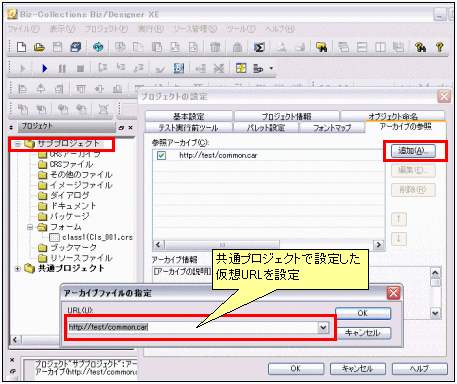Viewport: 457px width, 384px height.
Task: Click the yellow question mark help icon
Action: pyautogui.click(x=440, y=47)
